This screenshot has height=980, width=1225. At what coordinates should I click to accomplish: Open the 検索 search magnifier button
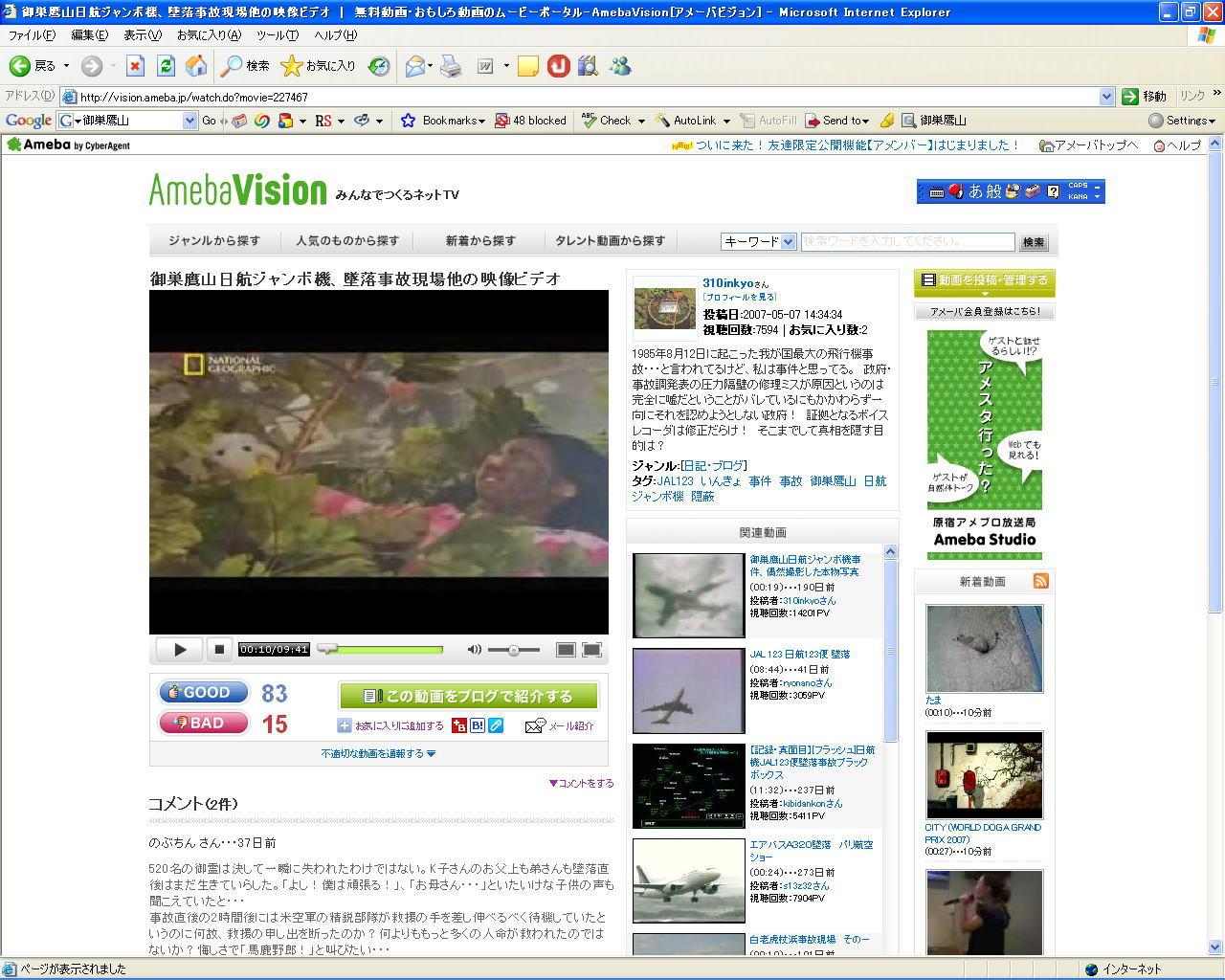point(245,66)
